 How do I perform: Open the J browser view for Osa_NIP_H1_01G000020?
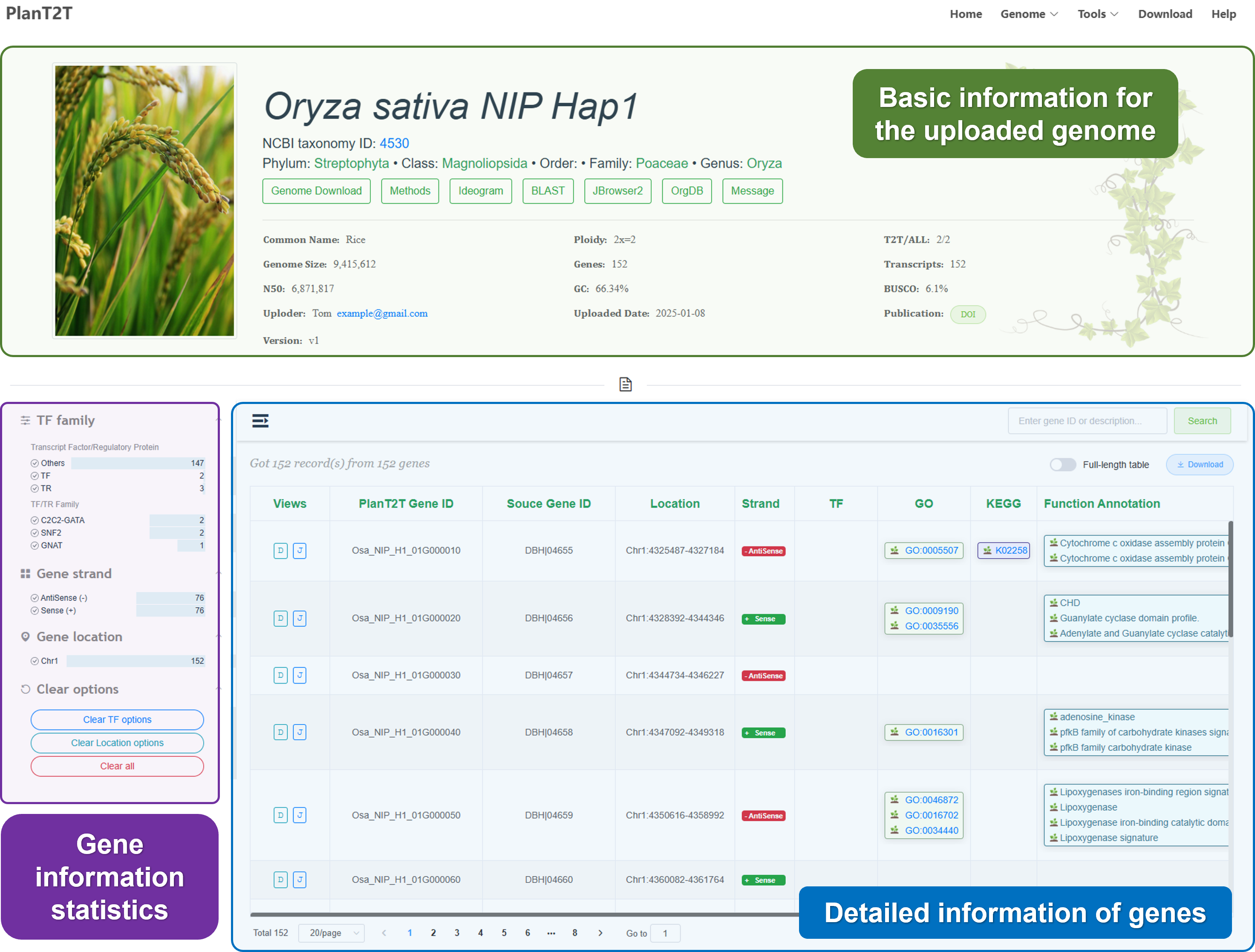pyautogui.click(x=300, y=618)
